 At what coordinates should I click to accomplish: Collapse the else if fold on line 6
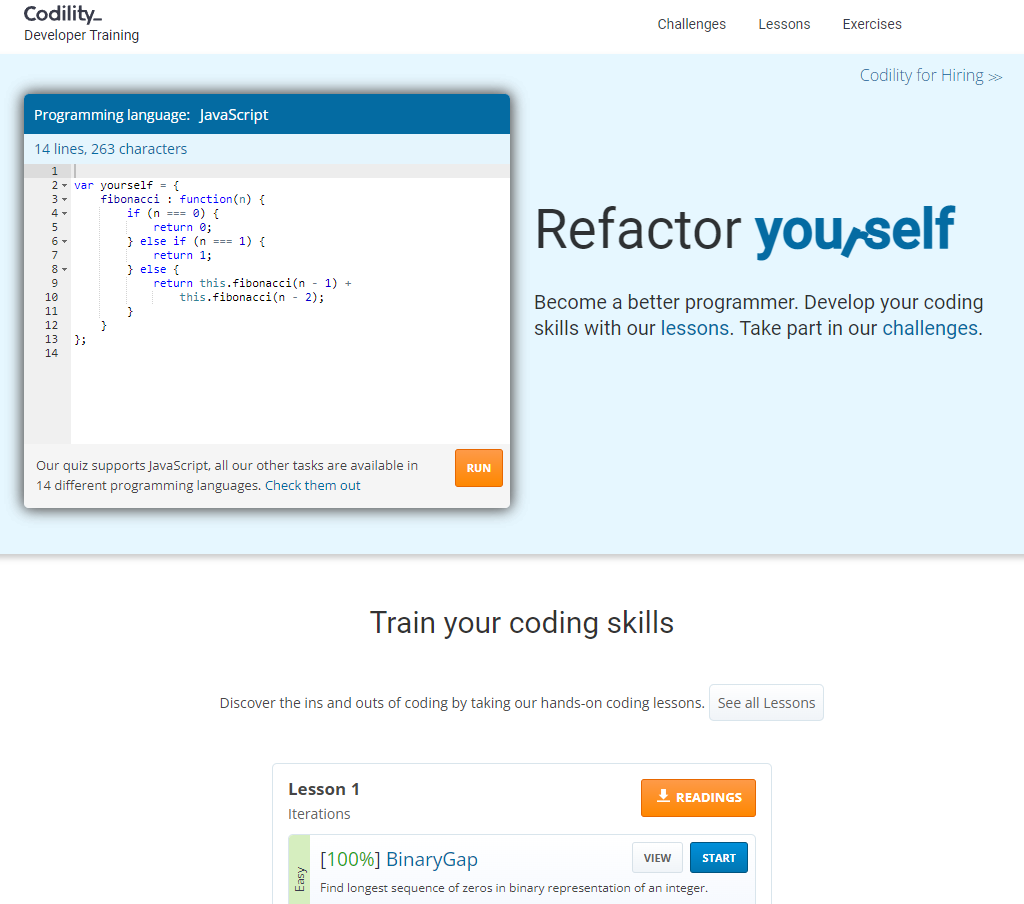[65, 242]
